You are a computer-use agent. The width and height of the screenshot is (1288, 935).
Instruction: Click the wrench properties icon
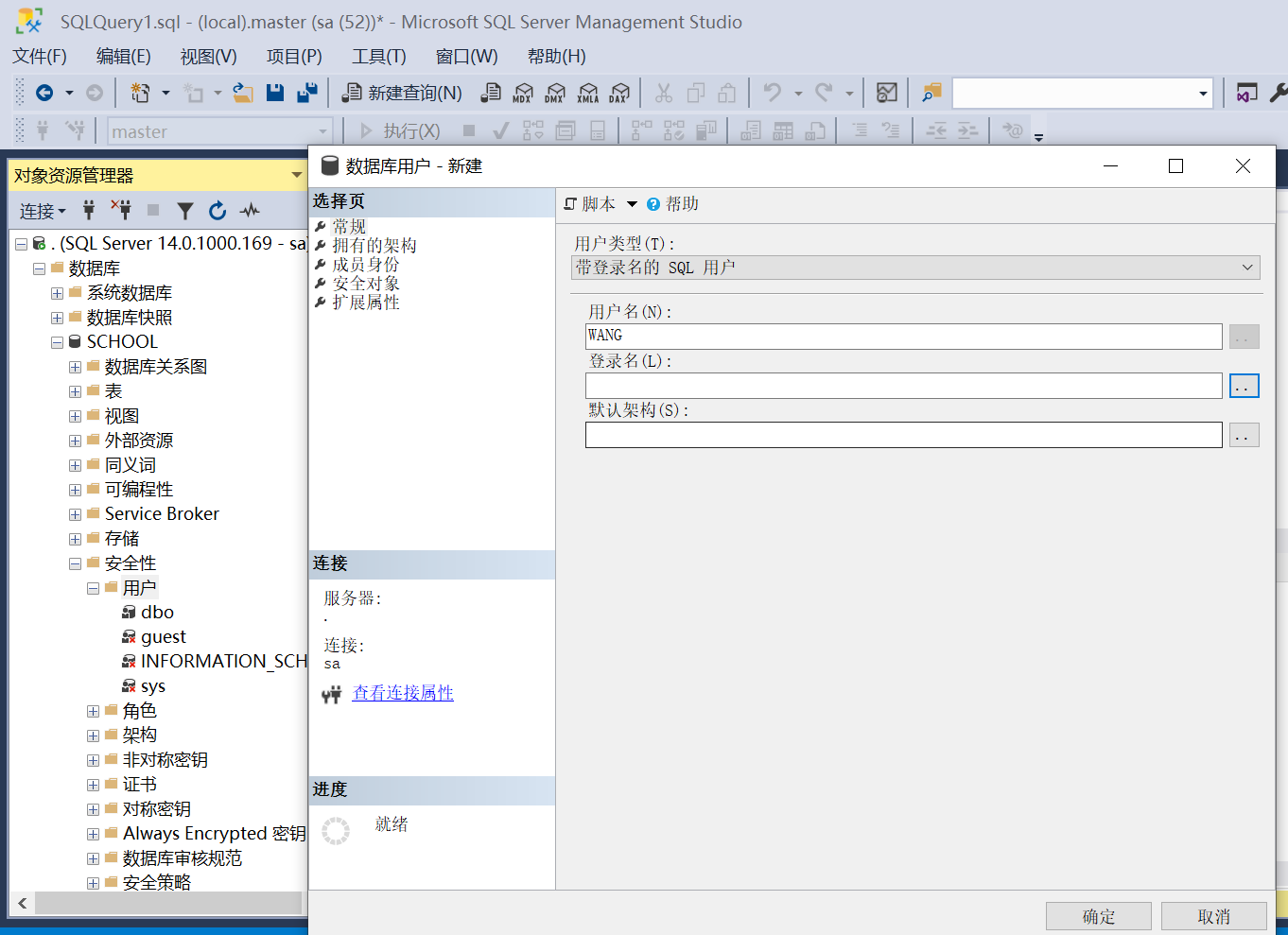[1278, 93]
